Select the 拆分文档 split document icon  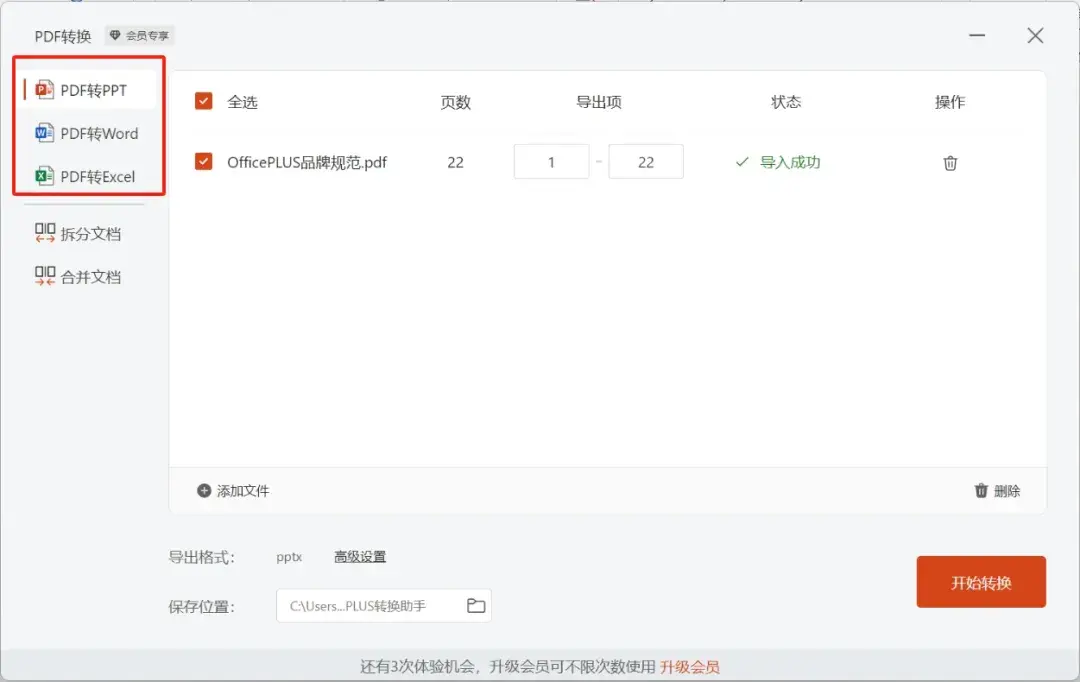click(x=45, y=232)
